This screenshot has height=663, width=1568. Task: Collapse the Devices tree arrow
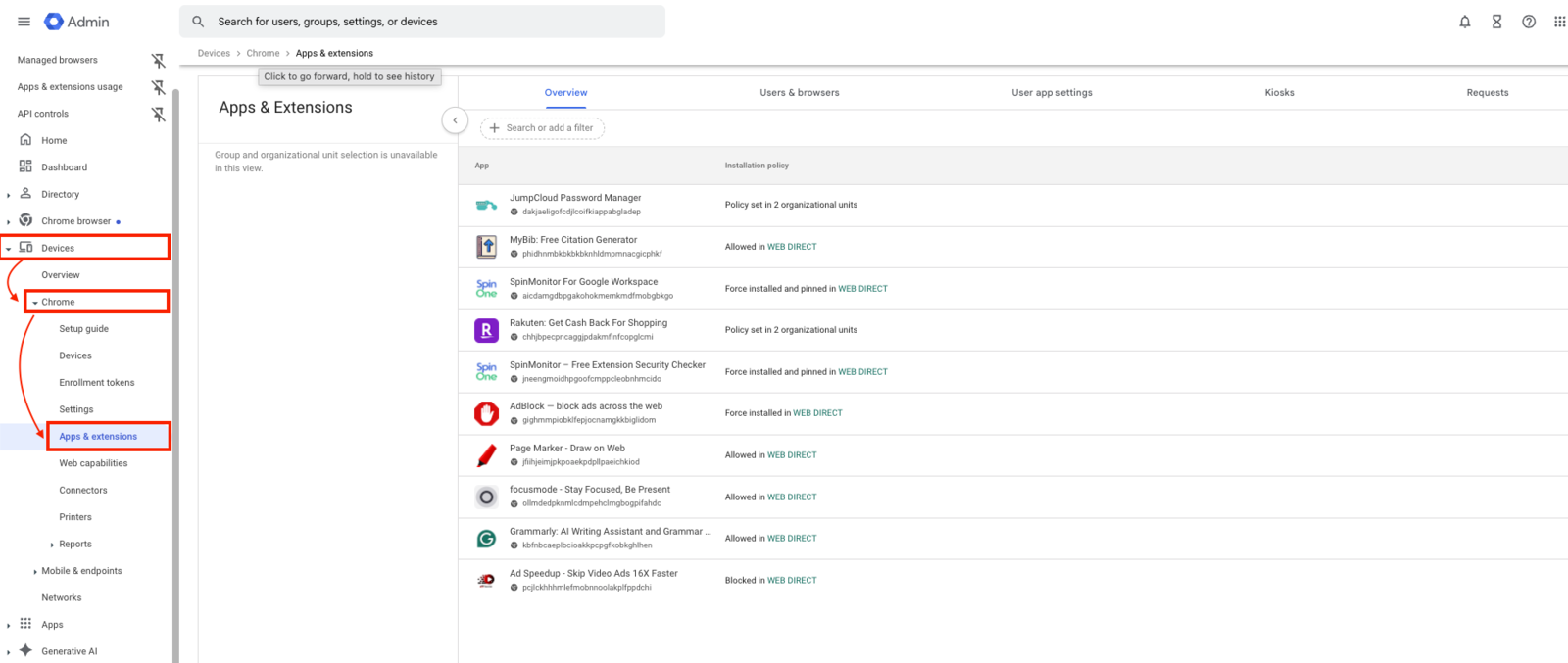coord(9,249)
